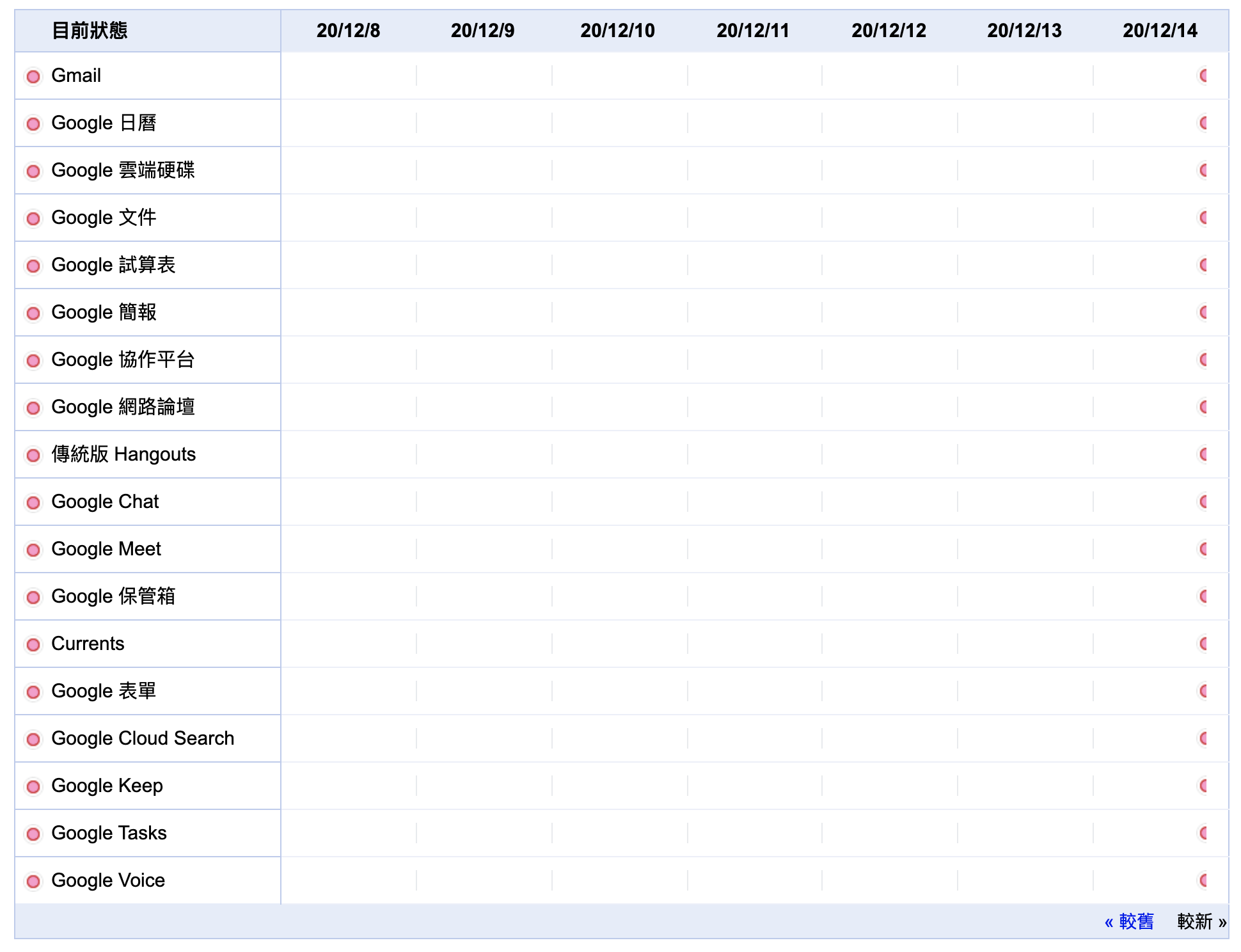Click the status icon next to Google 雲端硬碟
The width and height of the screenshot is (1241, 952).
pos(33,171)
